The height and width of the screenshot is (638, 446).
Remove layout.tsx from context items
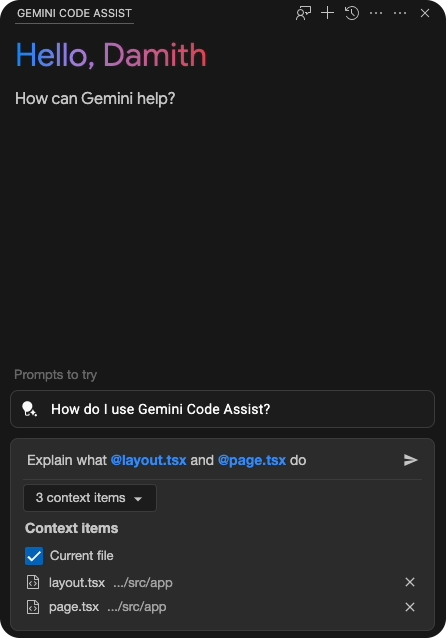410,582
